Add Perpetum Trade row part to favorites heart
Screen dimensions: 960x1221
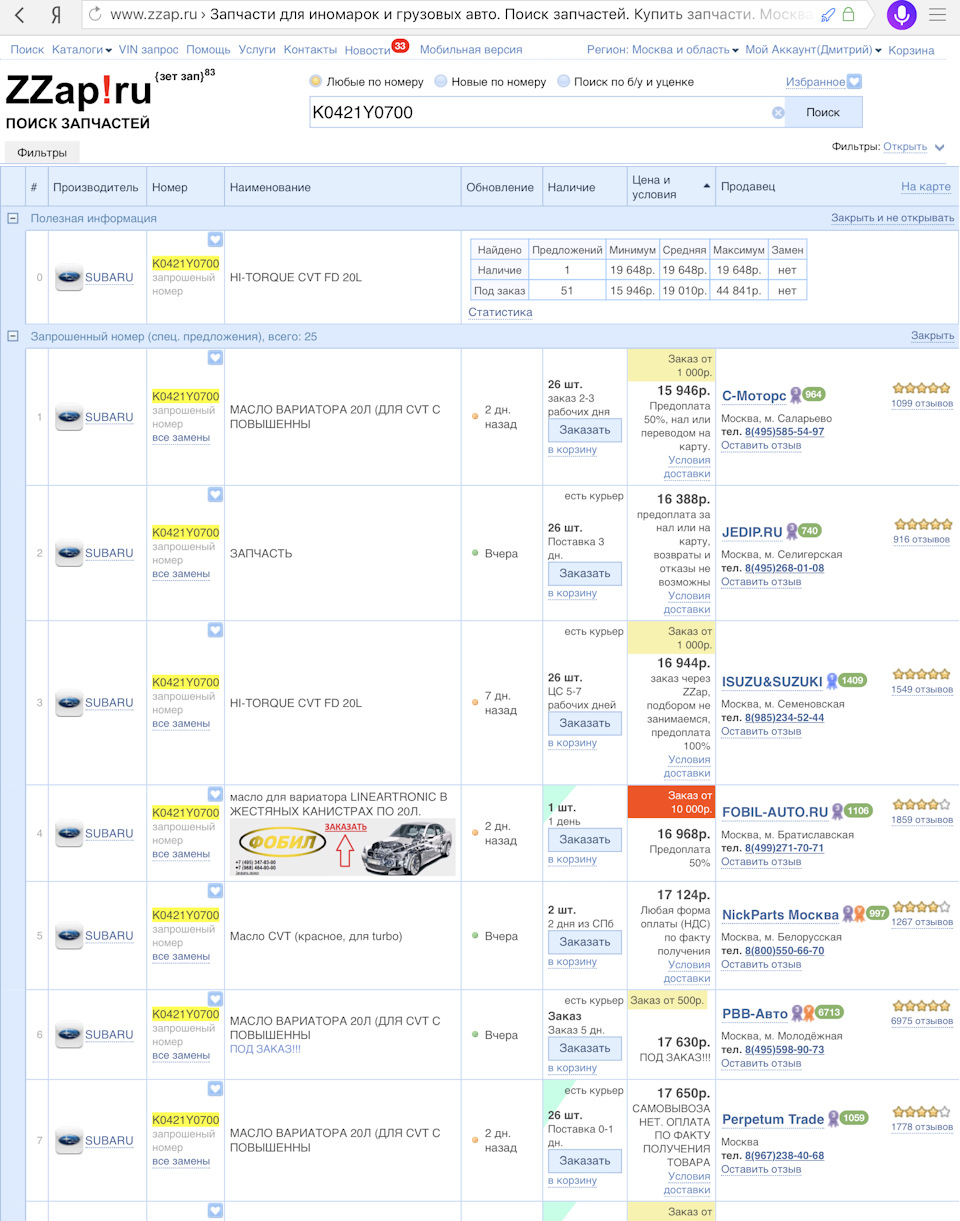[x=215, y=1089]
